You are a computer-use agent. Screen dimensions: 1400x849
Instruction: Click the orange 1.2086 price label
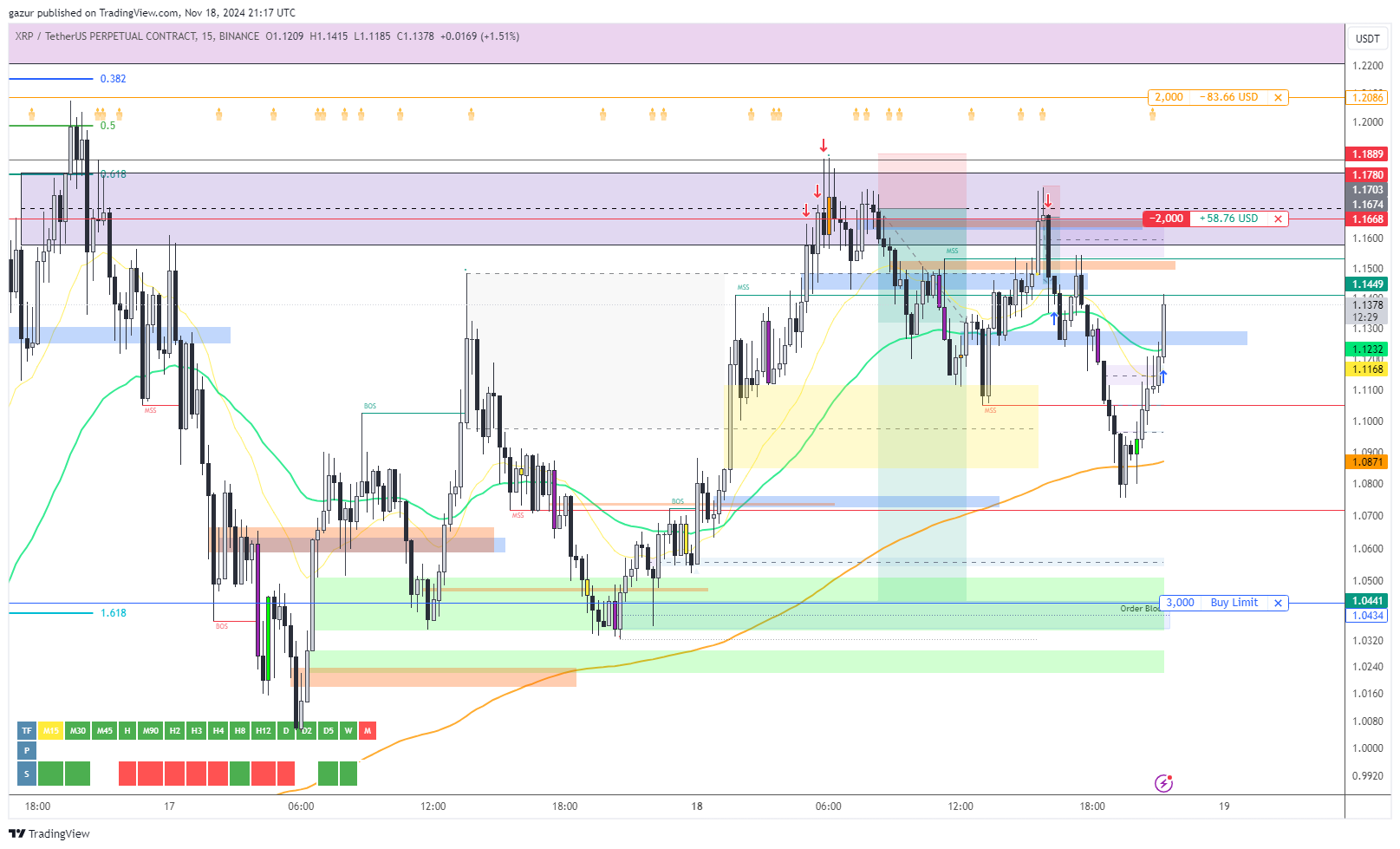pos(1368,97)
